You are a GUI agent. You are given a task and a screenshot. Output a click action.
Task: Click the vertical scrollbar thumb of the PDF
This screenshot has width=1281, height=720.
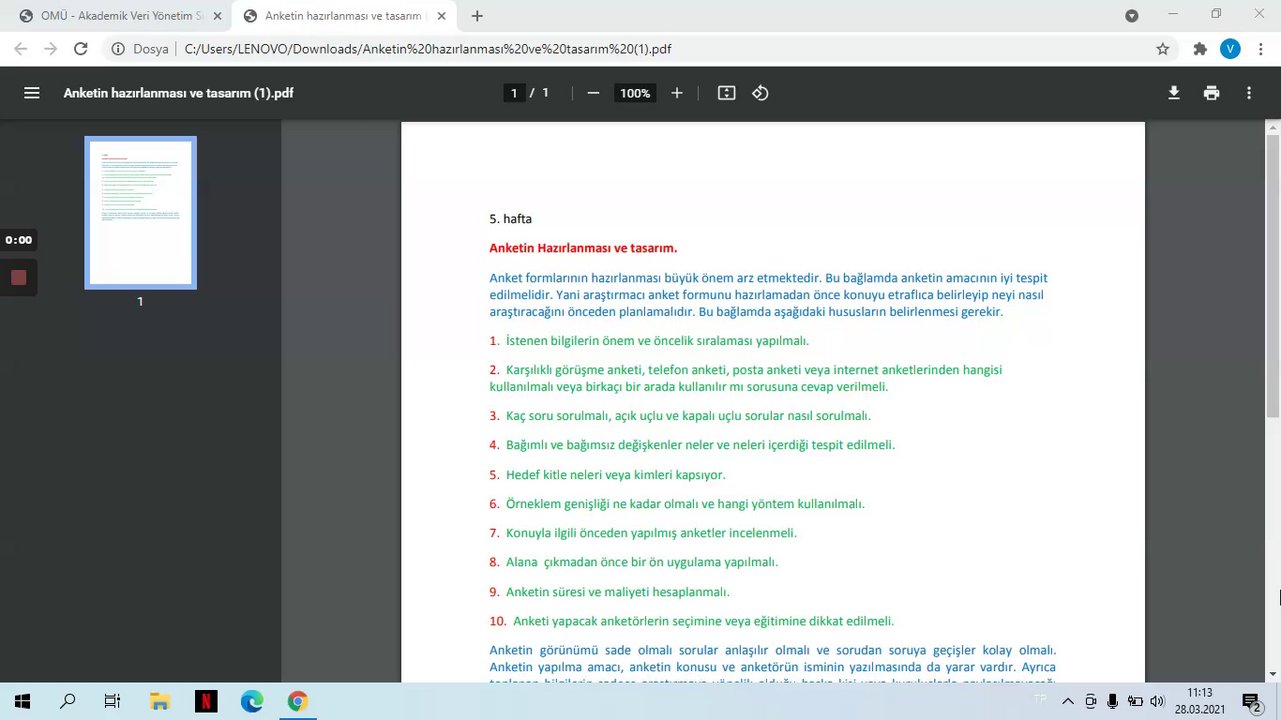(1272, 275)
